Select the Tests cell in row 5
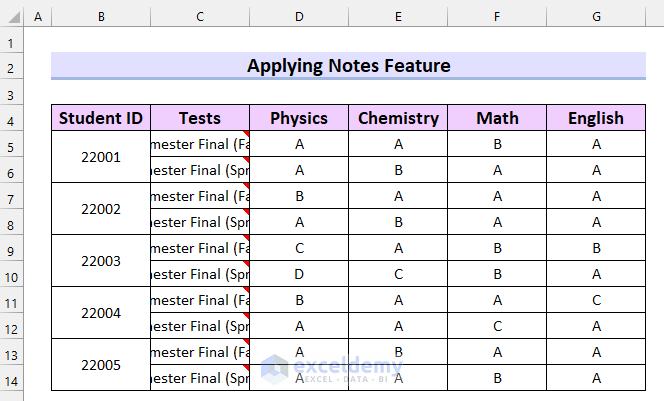Screen dimensions: 664x401 [x=200, y=144]
